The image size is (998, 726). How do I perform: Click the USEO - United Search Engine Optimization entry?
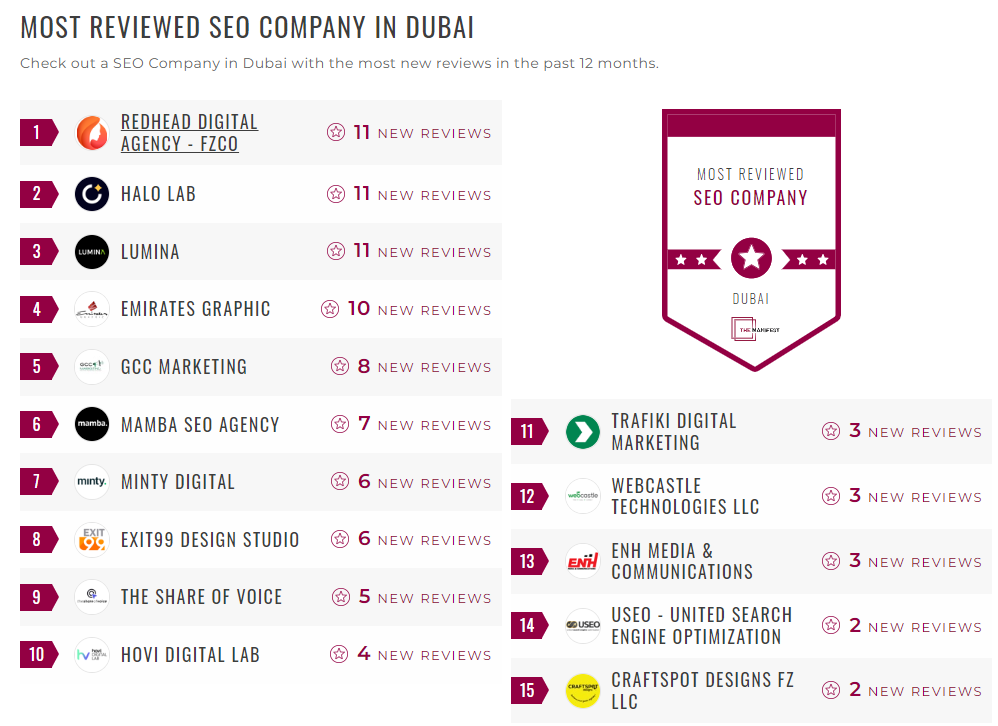(x=699, y=624)
